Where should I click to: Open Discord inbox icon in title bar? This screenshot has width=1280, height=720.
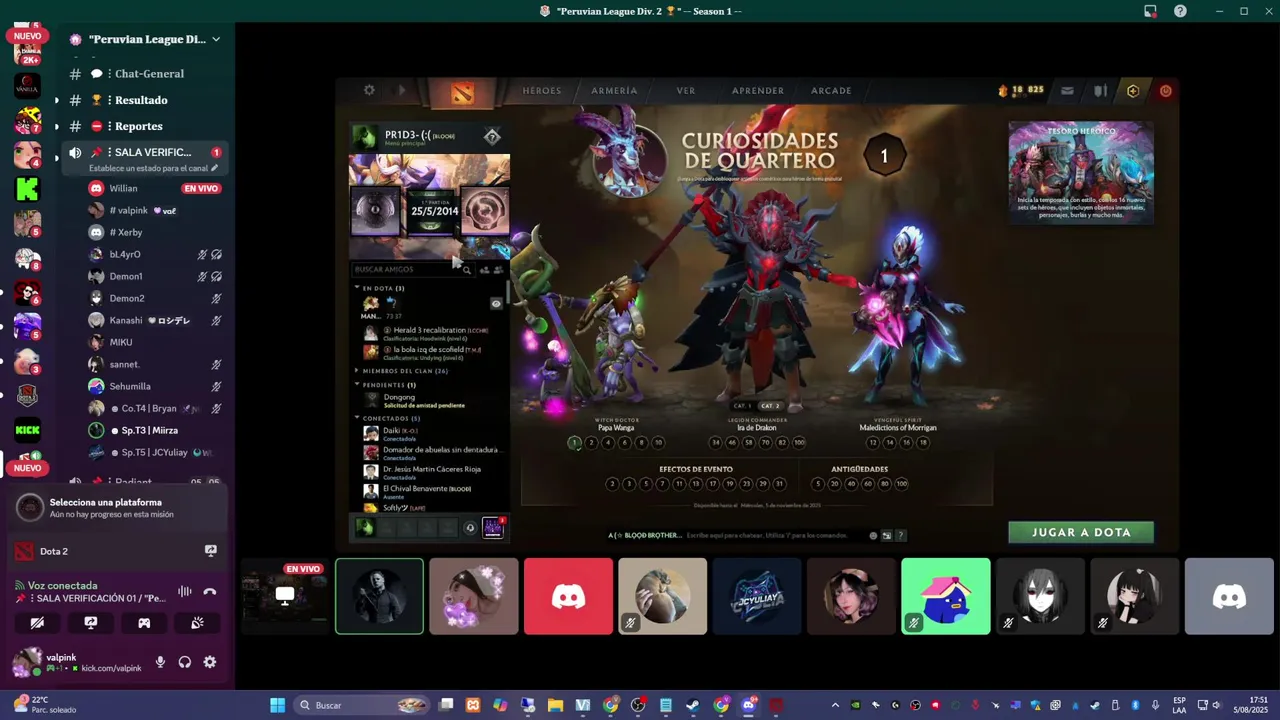tap(1150, 11)
